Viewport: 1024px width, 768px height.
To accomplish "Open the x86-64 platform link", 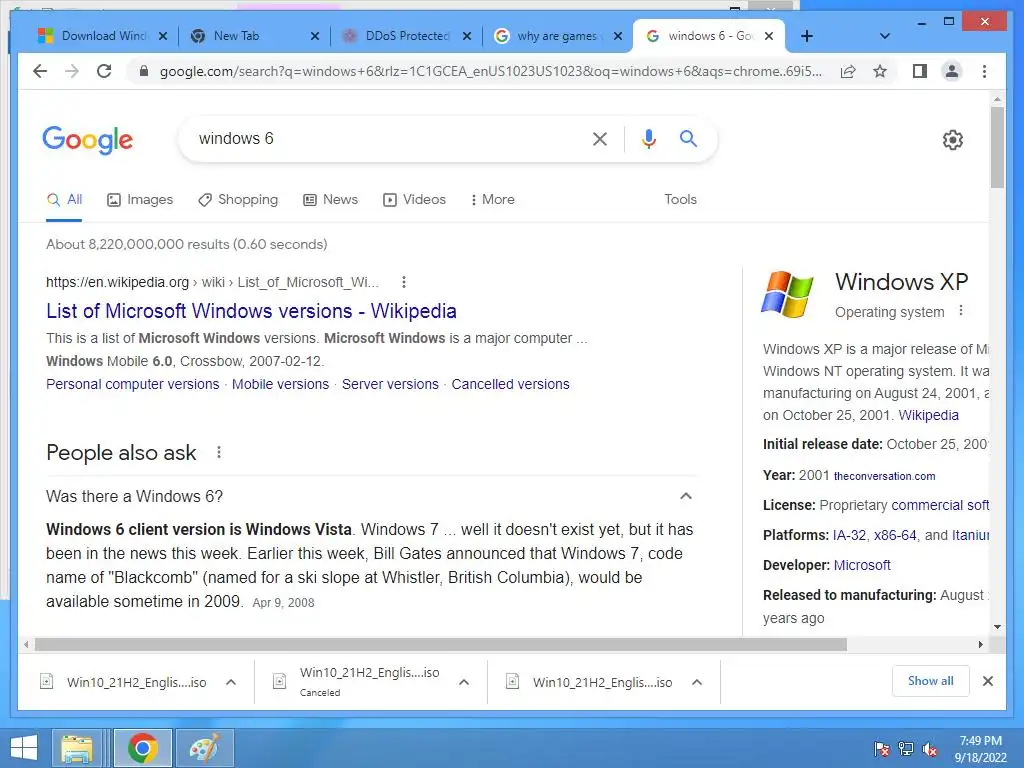I will (x=895, y=535).
